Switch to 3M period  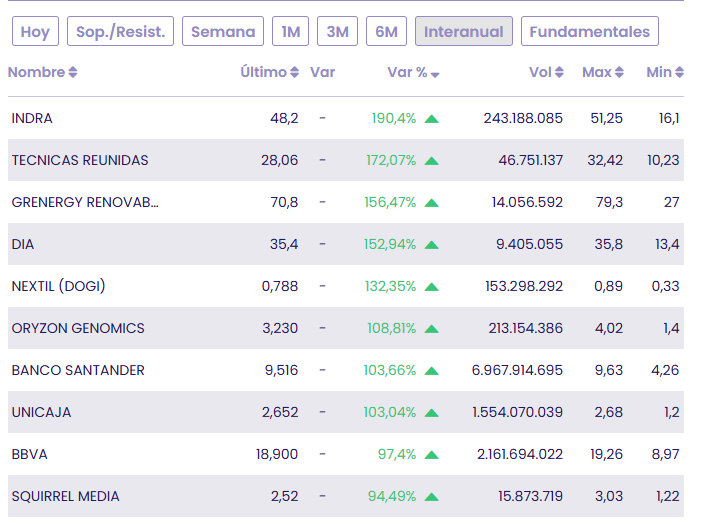[x=338, y=32]
